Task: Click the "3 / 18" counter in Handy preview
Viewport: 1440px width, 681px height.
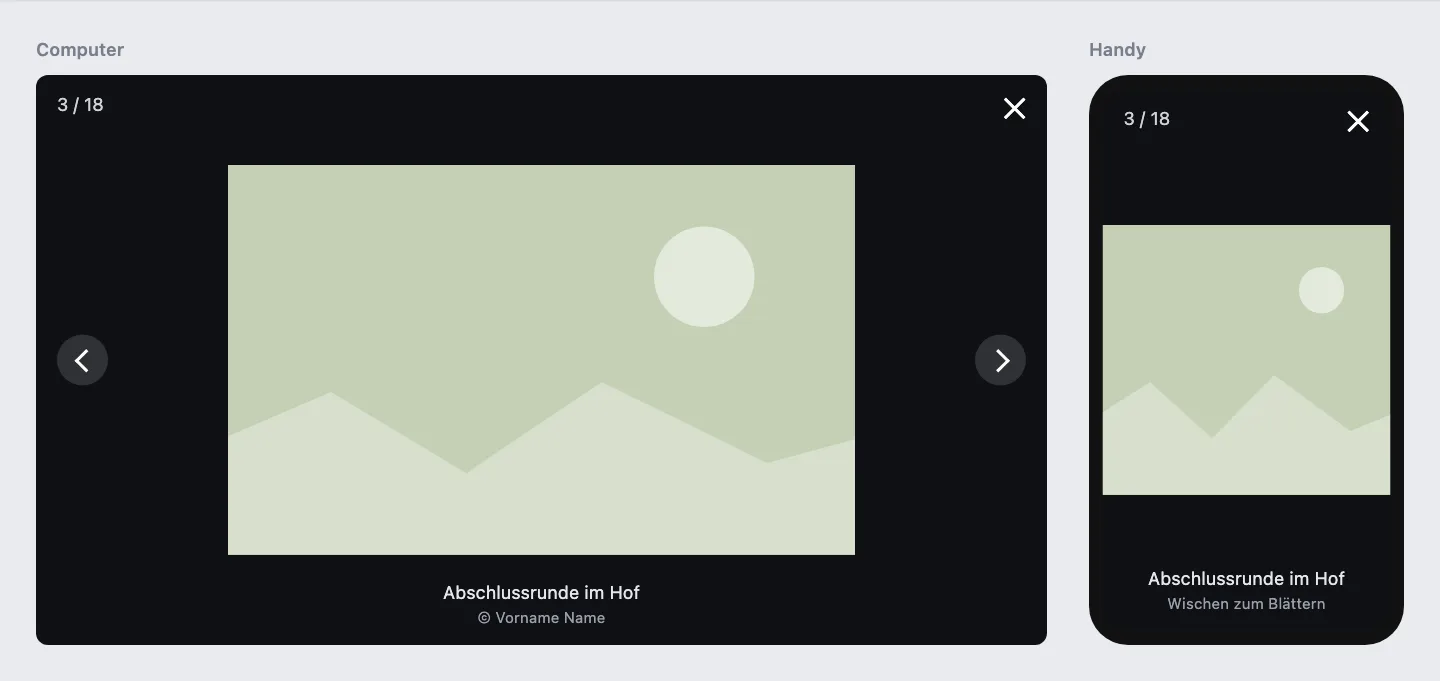Action: 1147,119
